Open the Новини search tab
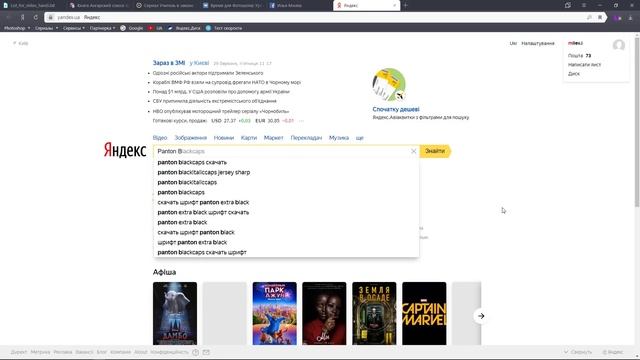This screenshot has height=360, width=640. coord(224,138)
